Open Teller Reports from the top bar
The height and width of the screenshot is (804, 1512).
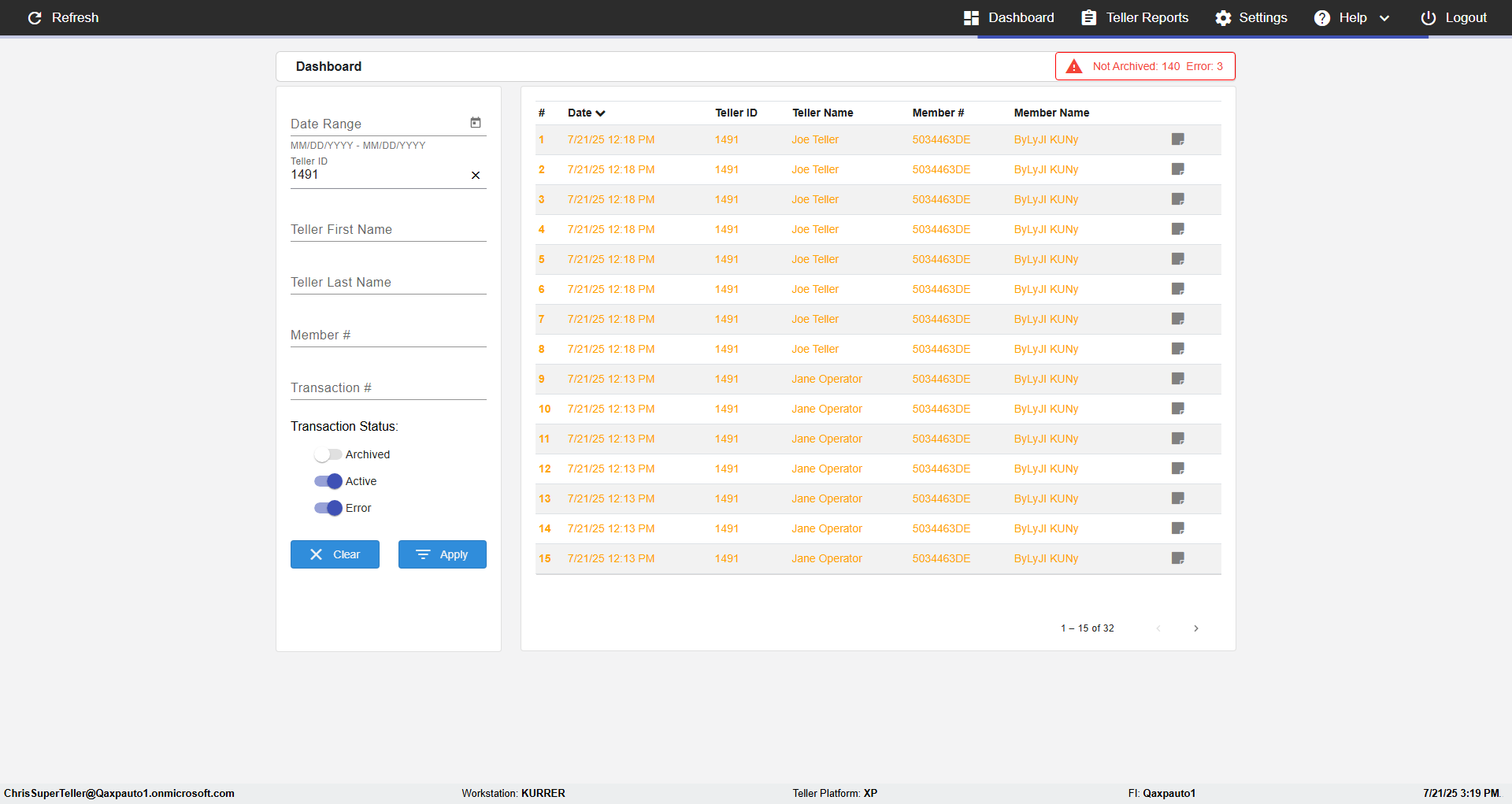point(1135,17)
